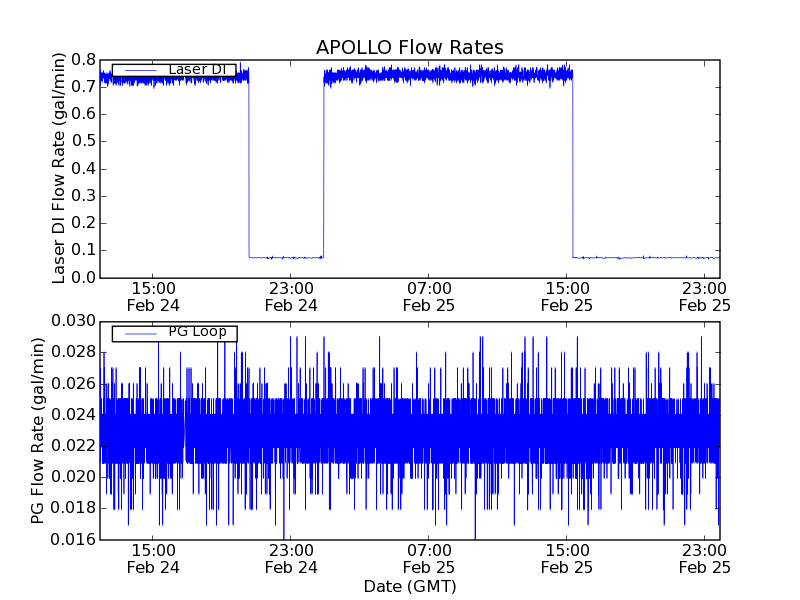This screenshot has width=800, height=600.
Task: Click the "Laser DI Flow Rate (gal/min)" axis label
Action: 59,168
